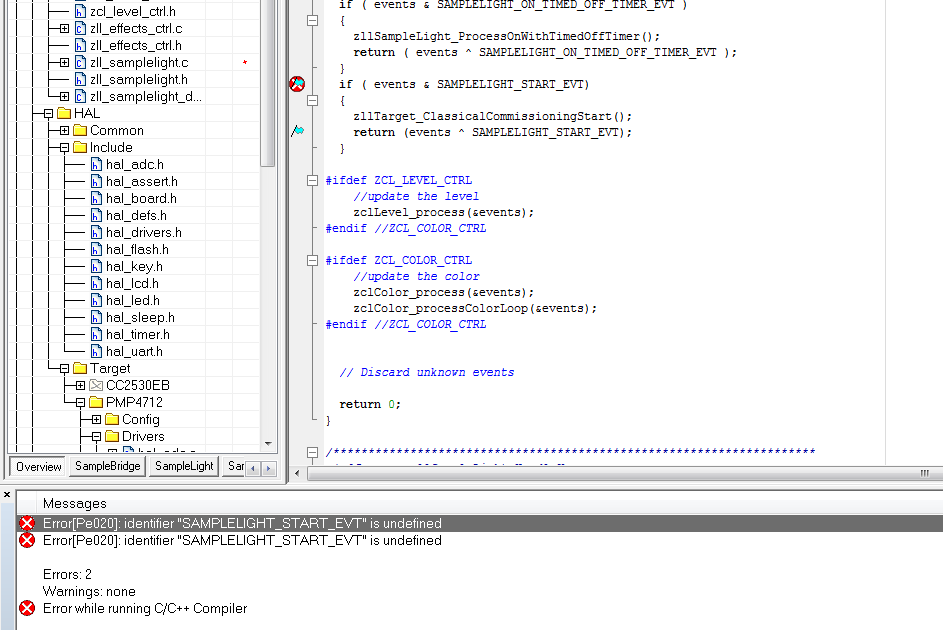Select hal_drivers.h in the tree
Viewport: 943px width, 630px height.
144,233
